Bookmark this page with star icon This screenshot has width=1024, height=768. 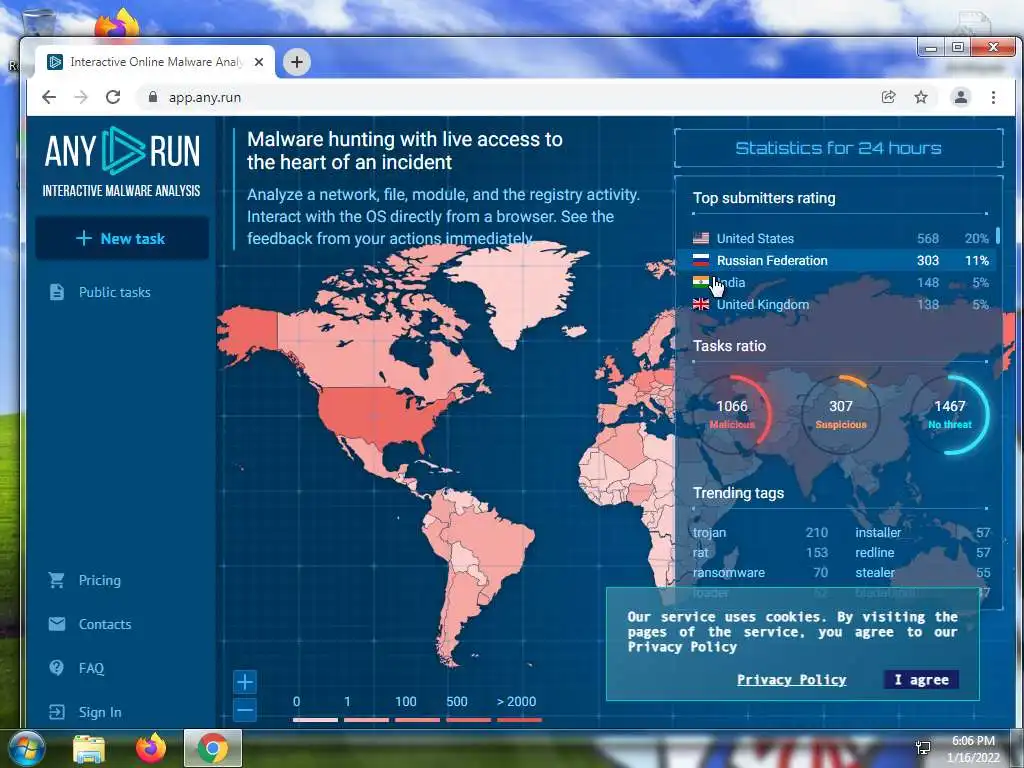click(x=921, y=97)
